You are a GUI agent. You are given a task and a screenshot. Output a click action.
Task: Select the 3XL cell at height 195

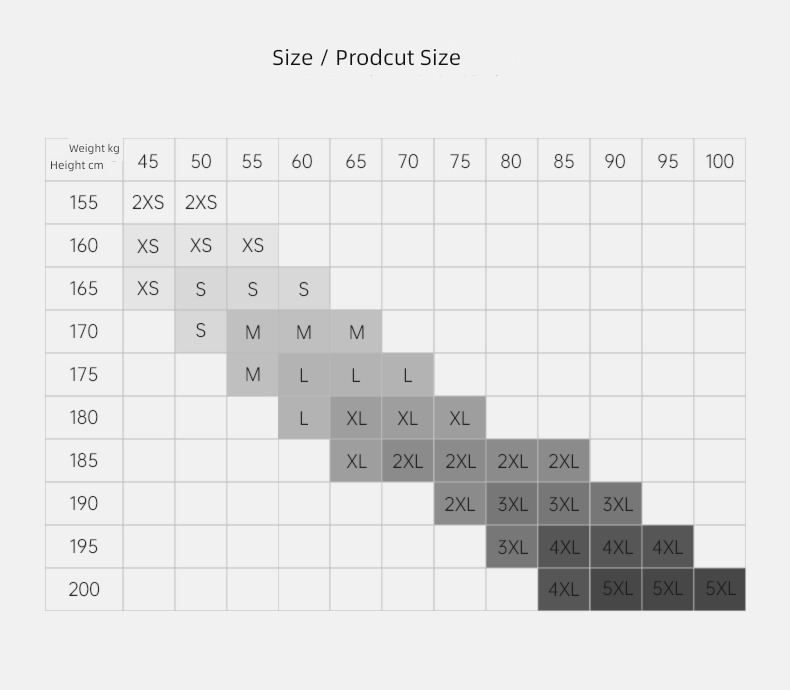pos(512,546)
